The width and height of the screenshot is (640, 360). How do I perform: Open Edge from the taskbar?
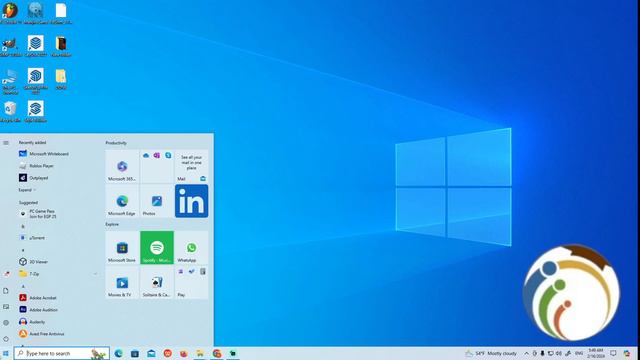(x=118, y=353)
